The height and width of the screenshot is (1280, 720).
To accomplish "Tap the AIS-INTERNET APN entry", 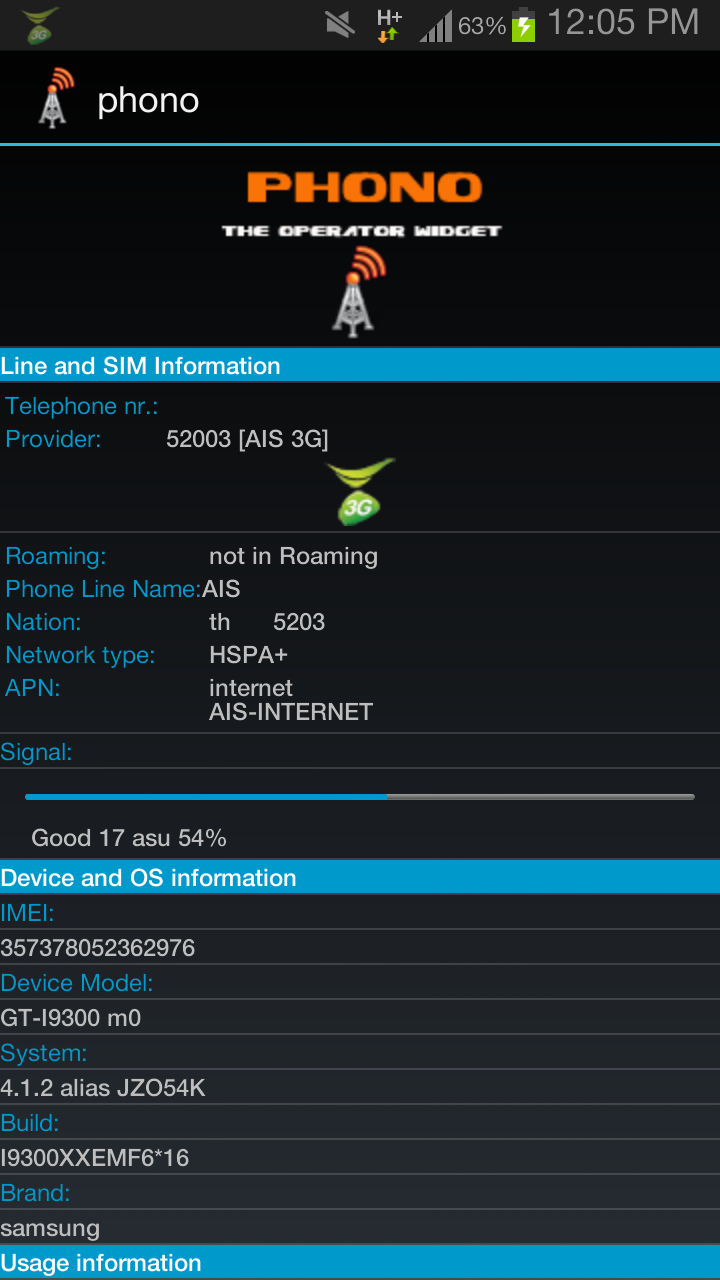I will (x=291, y=712).
